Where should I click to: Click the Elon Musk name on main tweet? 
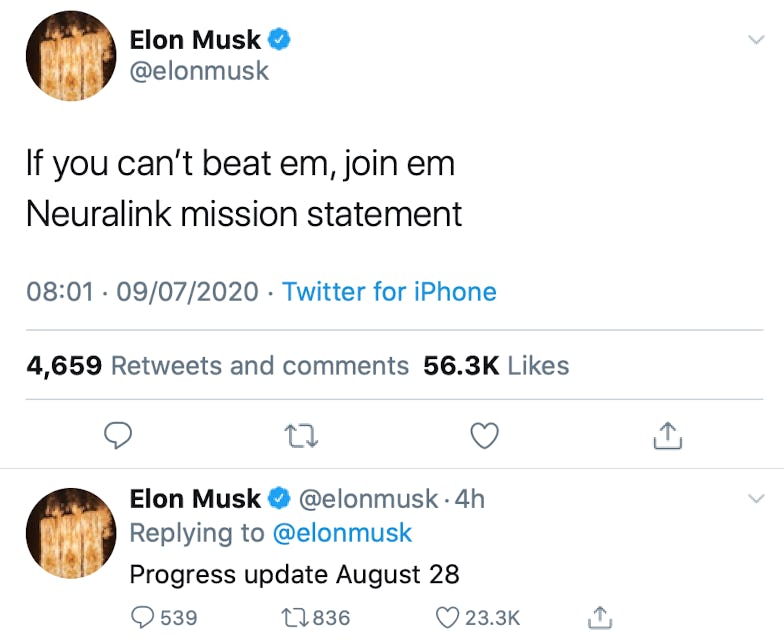click(195, 40)
